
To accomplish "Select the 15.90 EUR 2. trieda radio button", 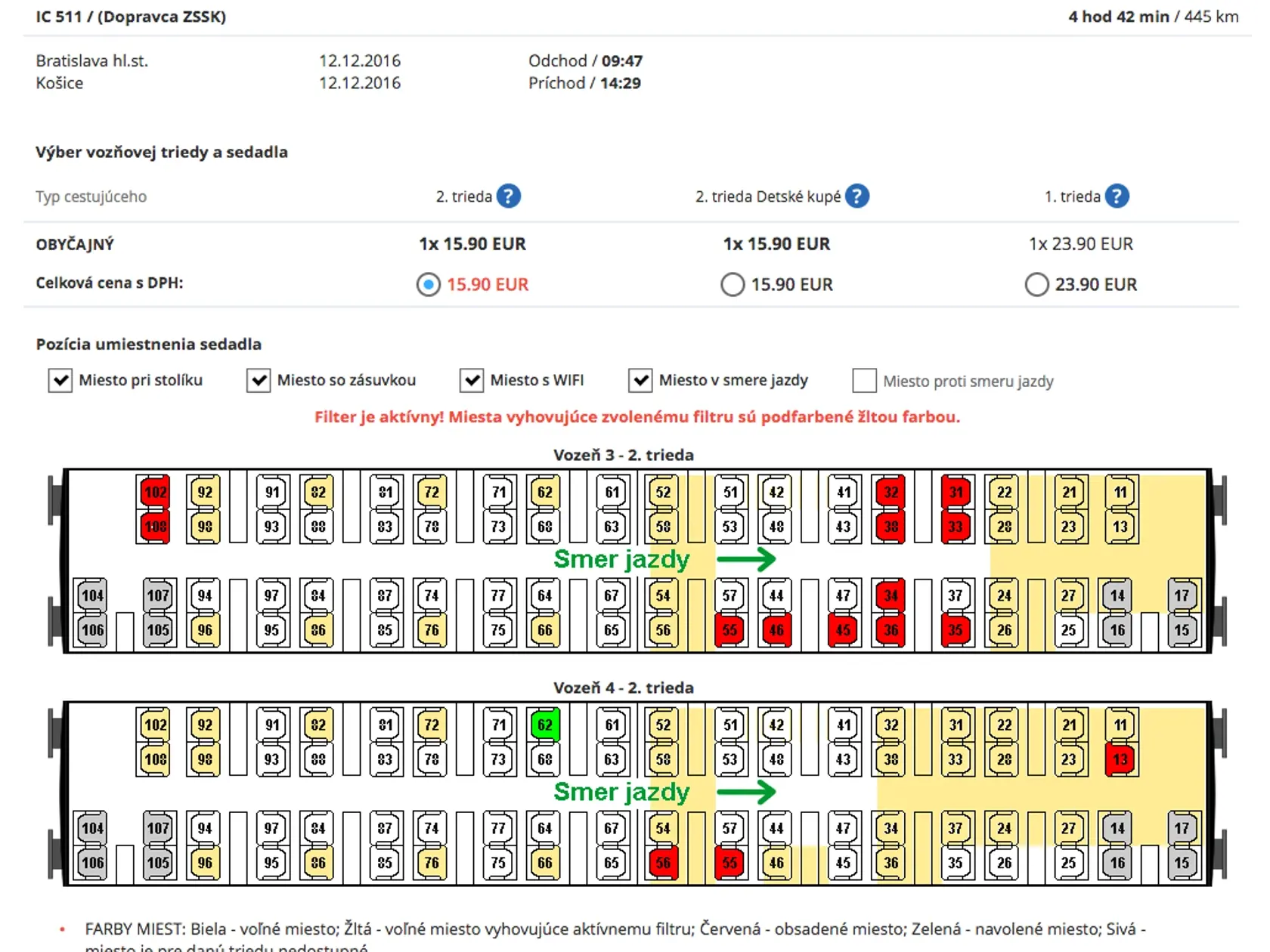I will pos(429,285).
